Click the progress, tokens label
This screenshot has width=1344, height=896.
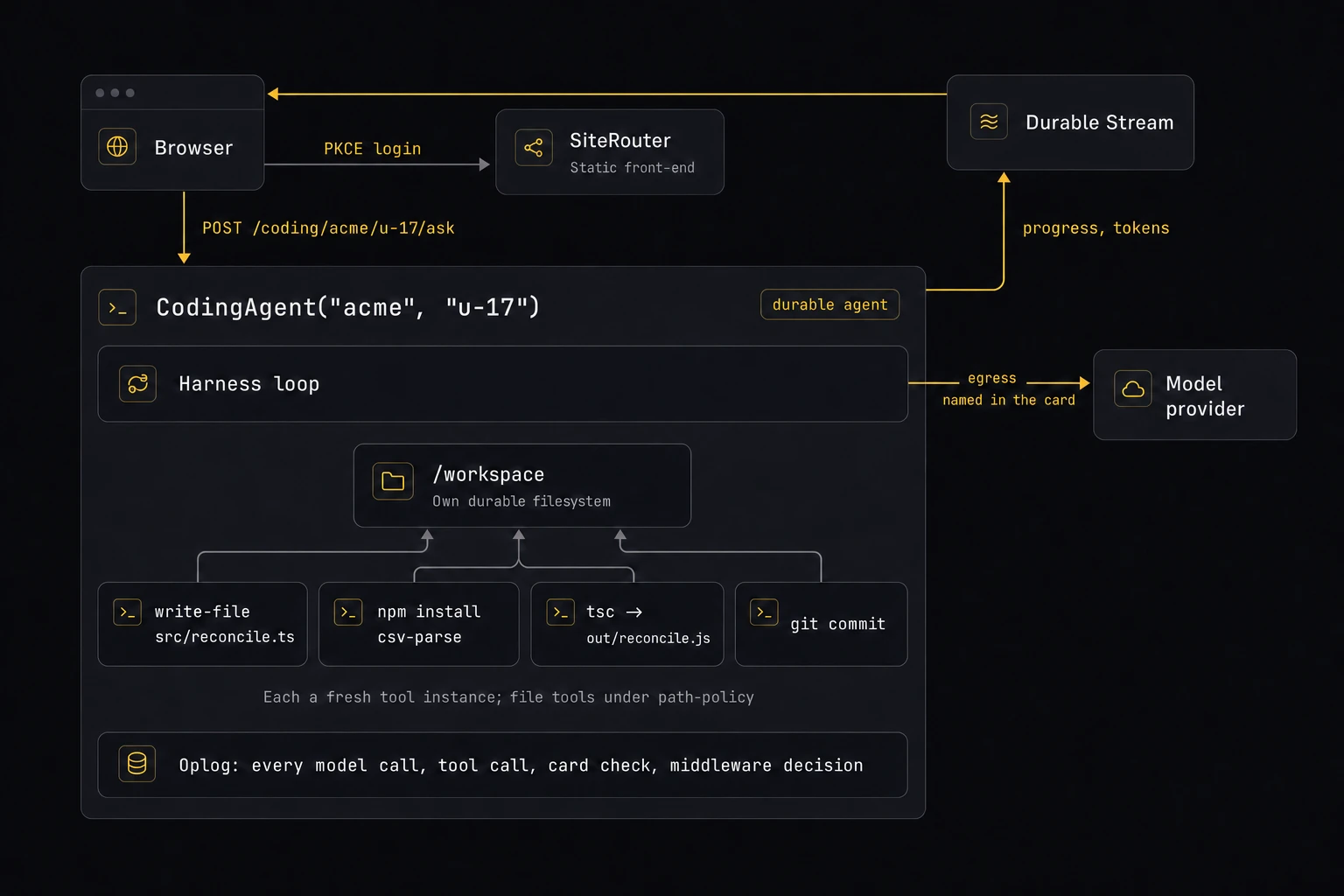tap(1096, 227)
